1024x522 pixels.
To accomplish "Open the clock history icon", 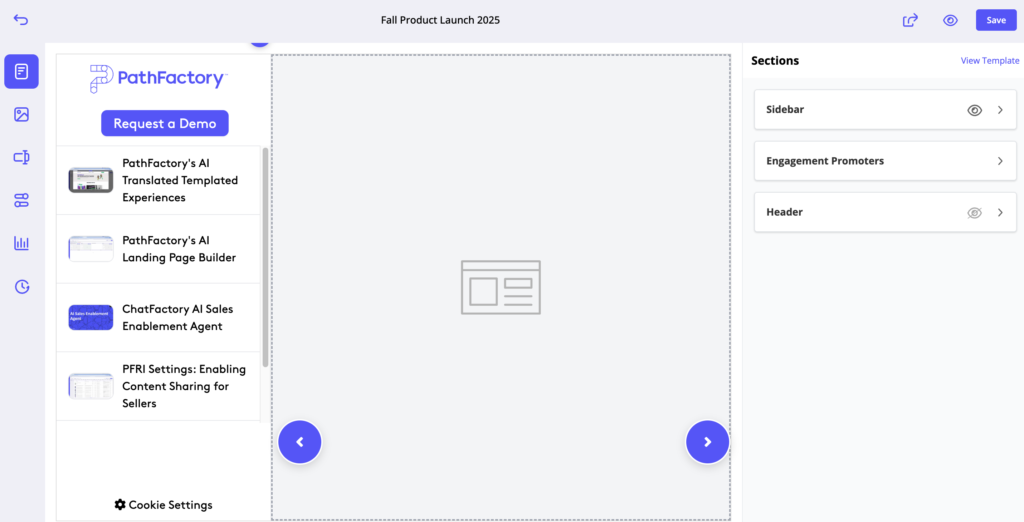I will pyautogui.click(x=21, y=287).
